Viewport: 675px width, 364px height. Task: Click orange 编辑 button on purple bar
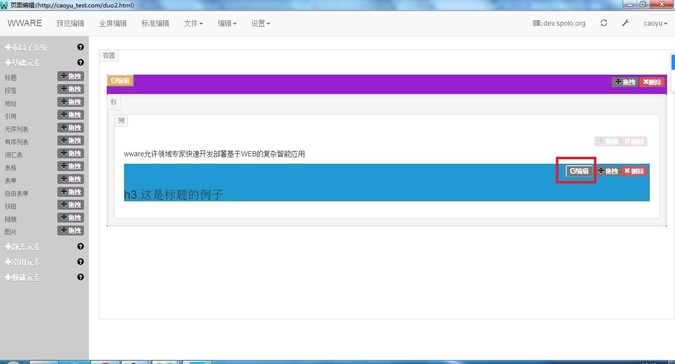pos(120,80)
